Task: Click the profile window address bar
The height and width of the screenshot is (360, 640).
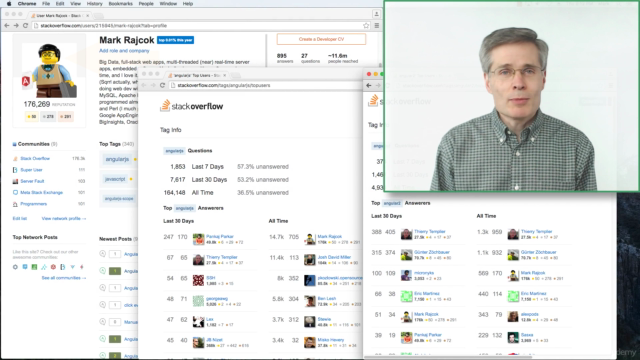Action: (200, 25)
